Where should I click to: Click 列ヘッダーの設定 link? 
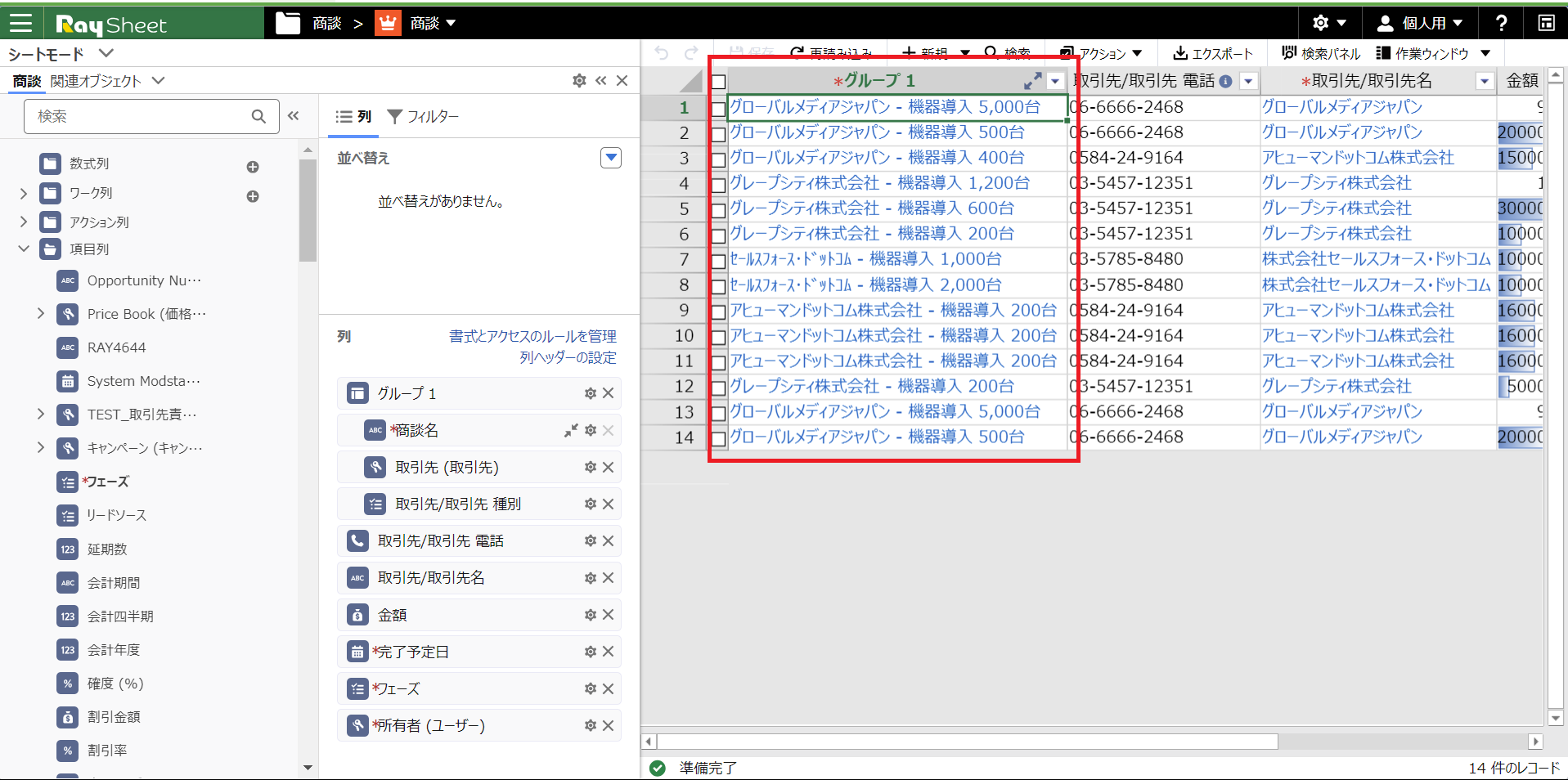tap(568, 357)
